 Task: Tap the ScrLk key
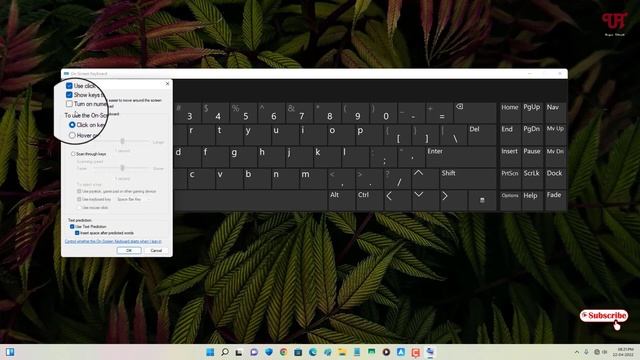click(532, 178)
